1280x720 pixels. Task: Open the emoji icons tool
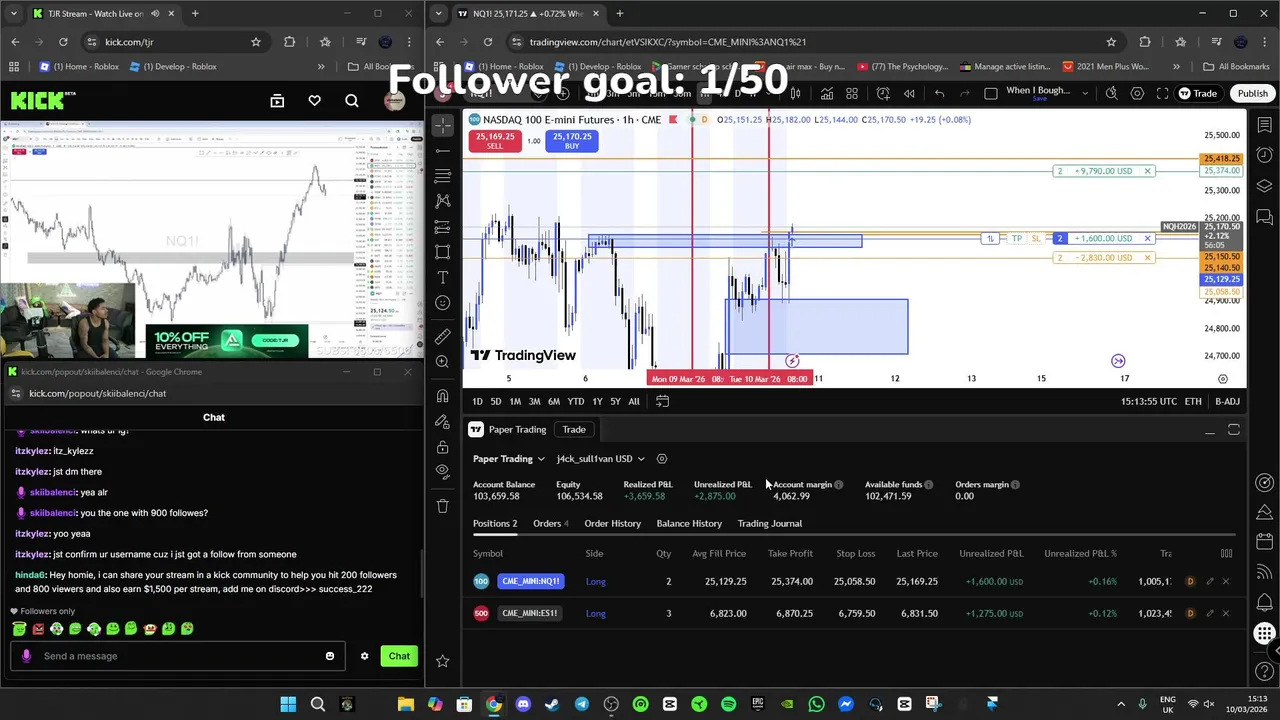click(443, 302)
